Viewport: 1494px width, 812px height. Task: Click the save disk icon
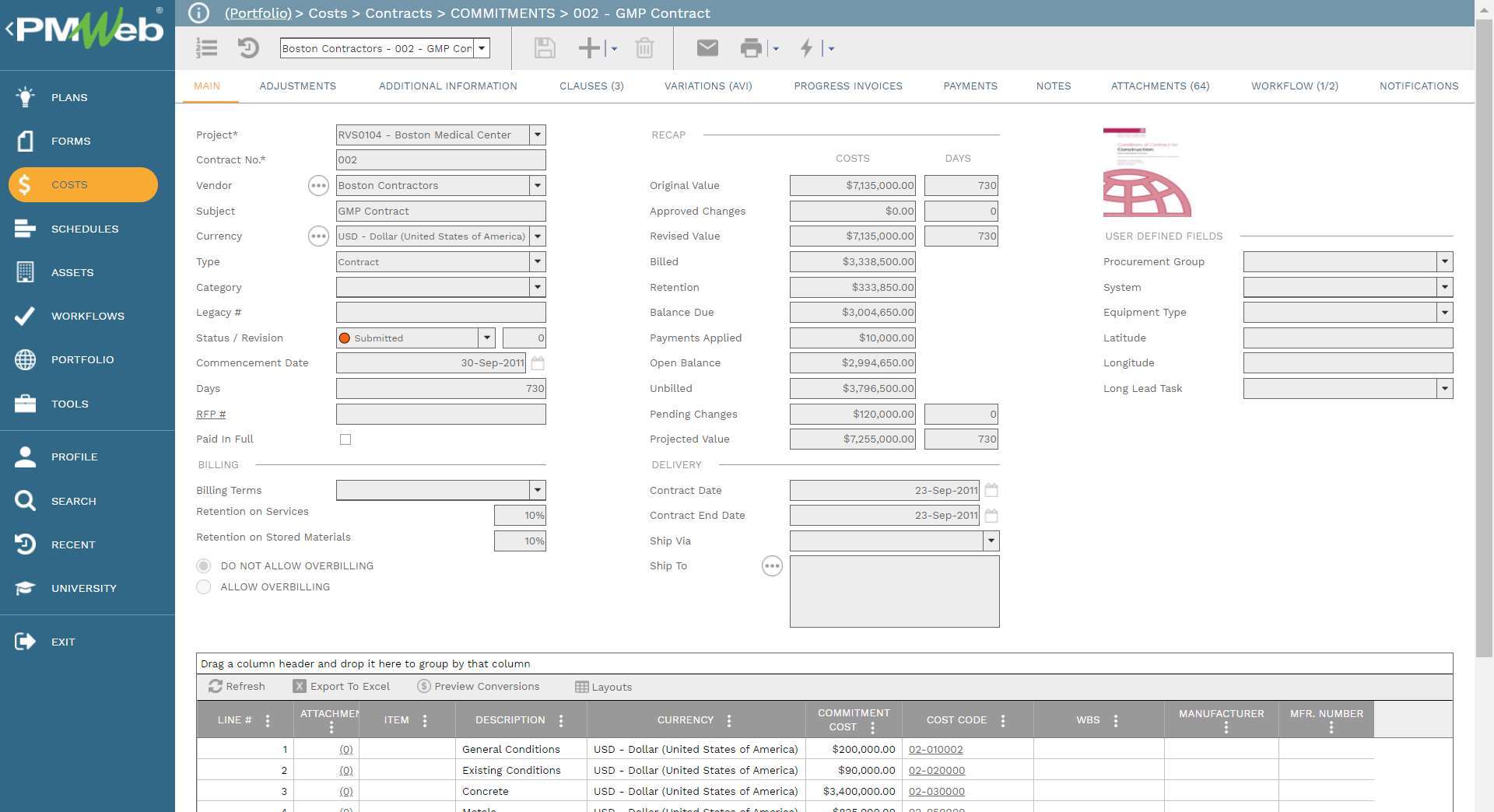click(x=545, y=48)
